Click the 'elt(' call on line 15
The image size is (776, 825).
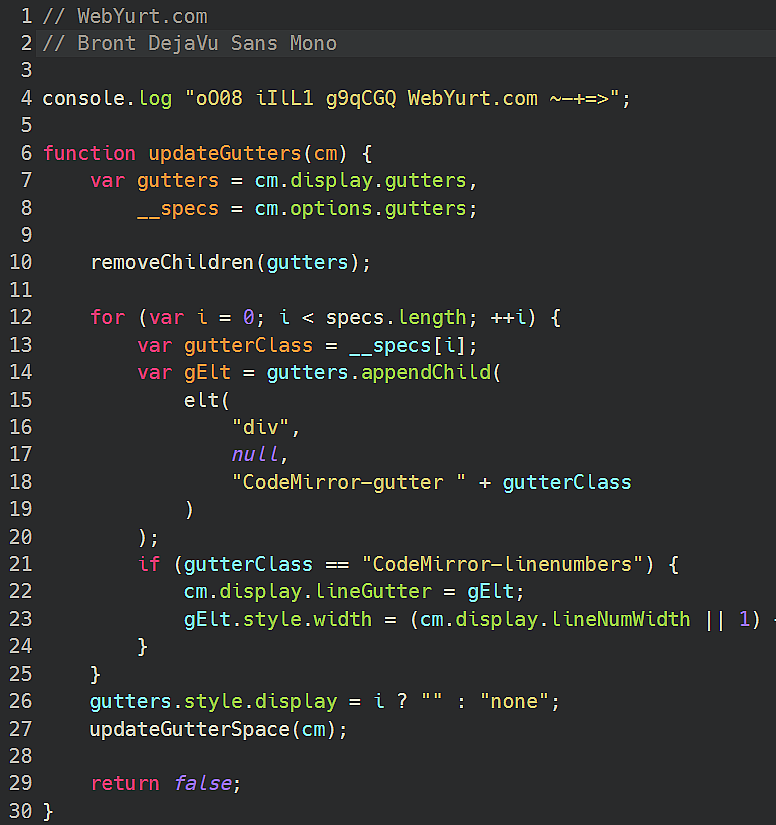(x=207, y=400)
